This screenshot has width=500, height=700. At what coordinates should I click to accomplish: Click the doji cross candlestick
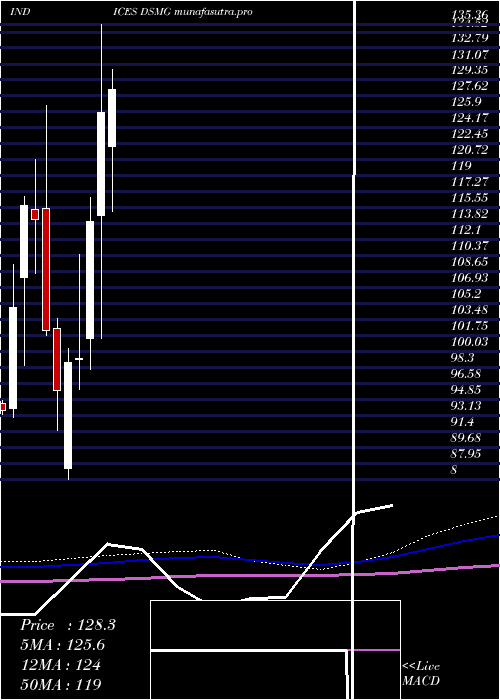tap(79, 358)
